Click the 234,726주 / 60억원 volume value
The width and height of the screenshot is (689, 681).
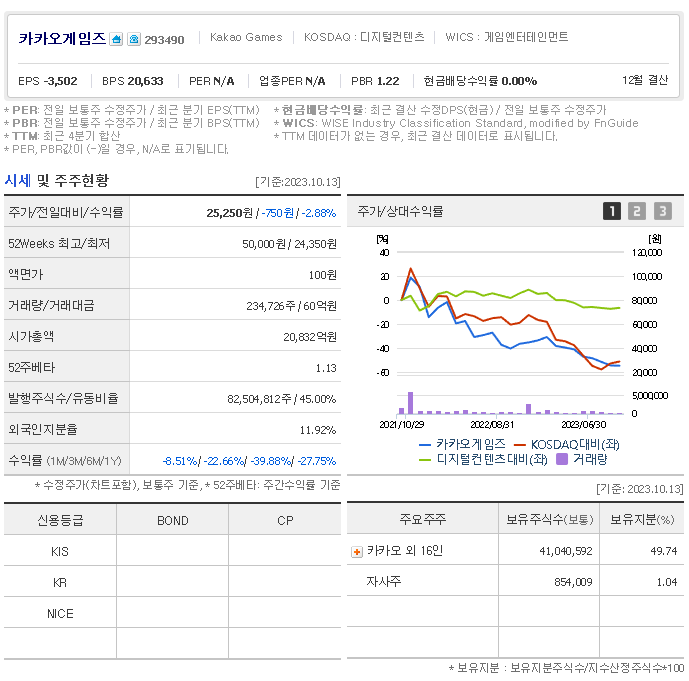(291, 306)
